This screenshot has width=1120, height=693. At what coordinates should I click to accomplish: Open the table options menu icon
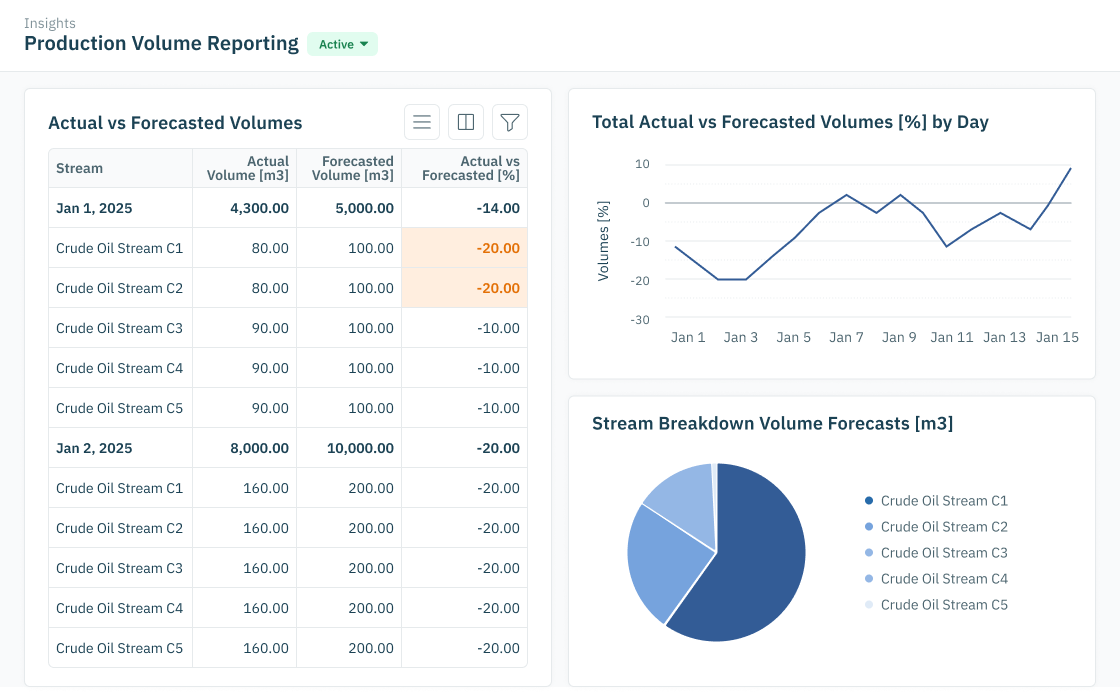pyautogui.click(x=422, y=121)
